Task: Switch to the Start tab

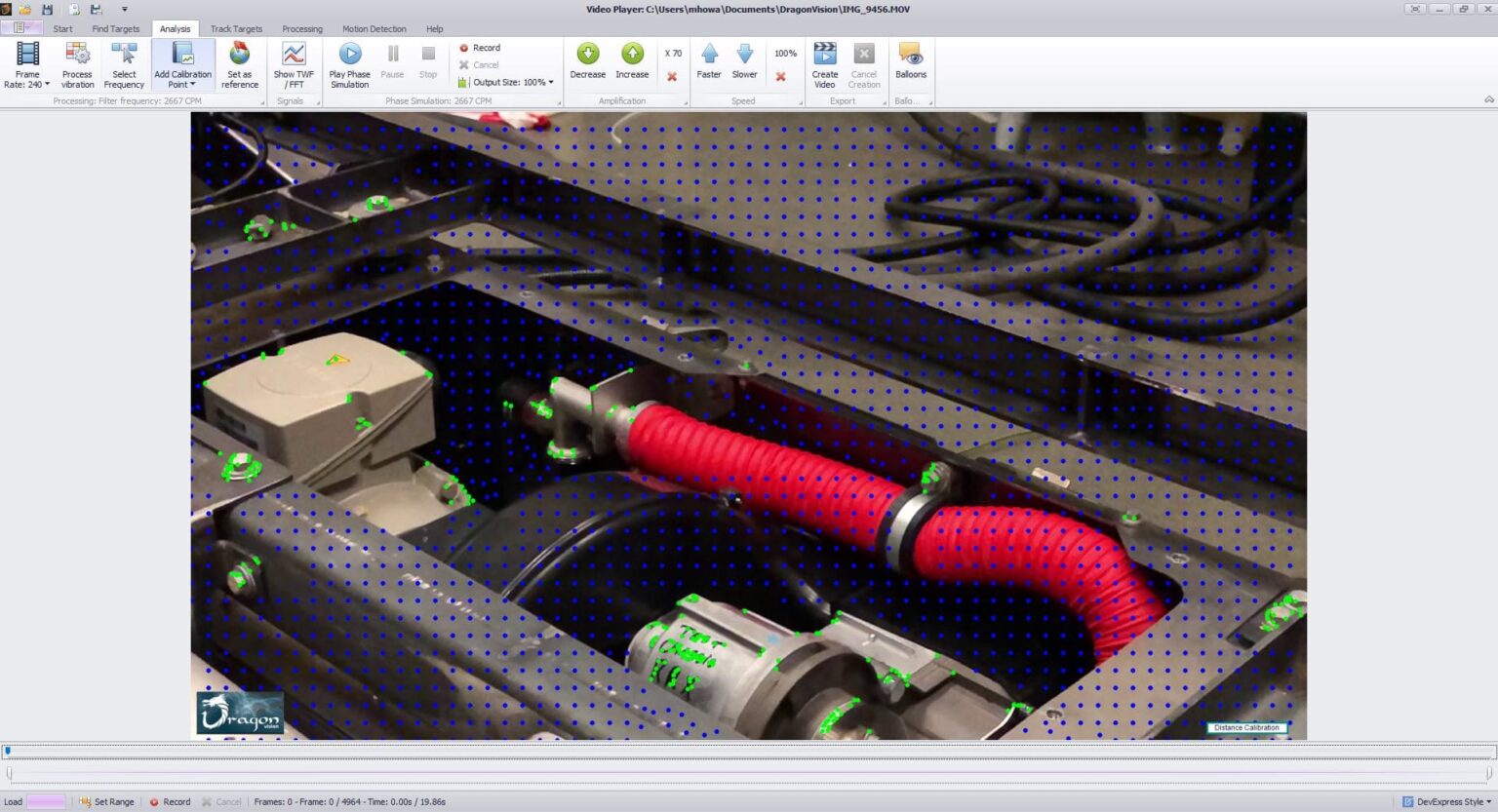Action: click(x=63, y=29)
